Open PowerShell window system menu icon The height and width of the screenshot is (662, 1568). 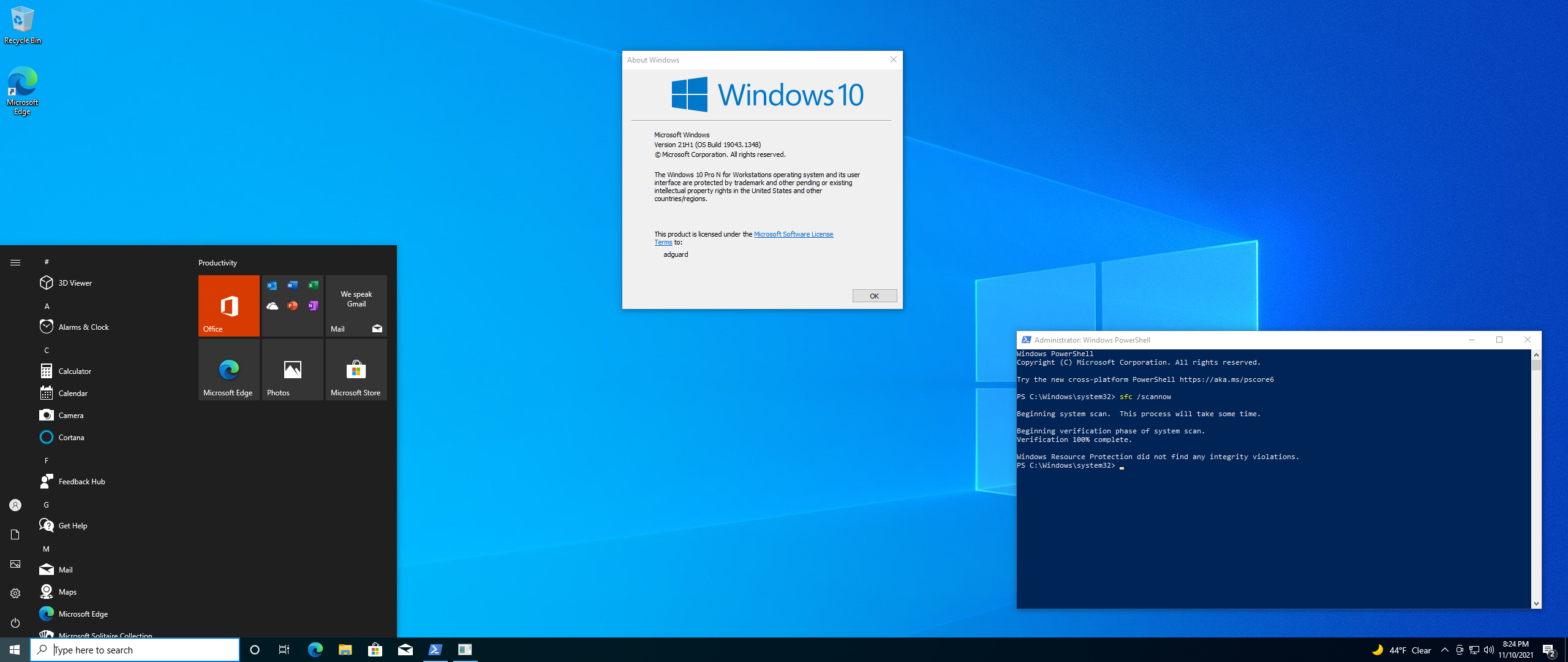tap(1026, 340)
